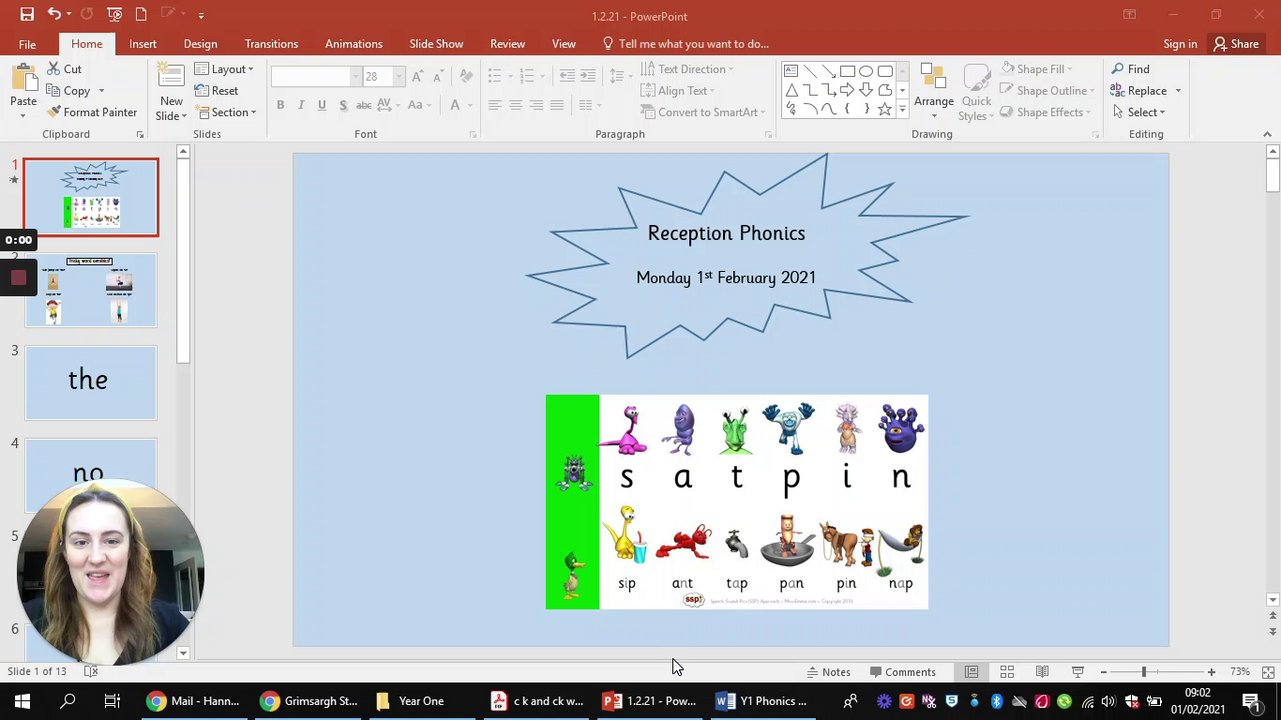Decrease line indent level
1281x720 pixels.
coord(567,76)
